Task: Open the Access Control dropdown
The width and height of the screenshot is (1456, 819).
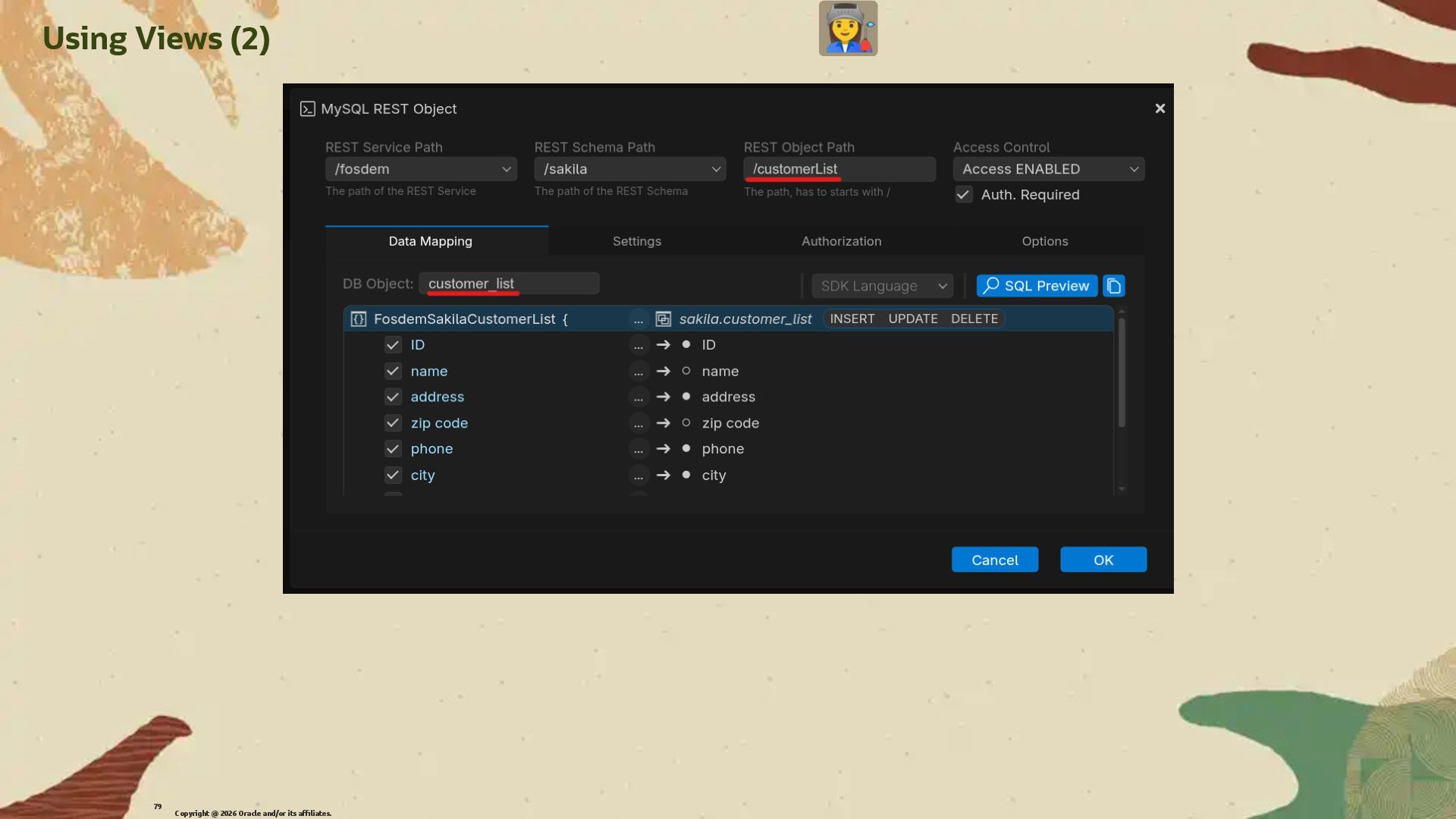Action: [x=1049, y=169]
